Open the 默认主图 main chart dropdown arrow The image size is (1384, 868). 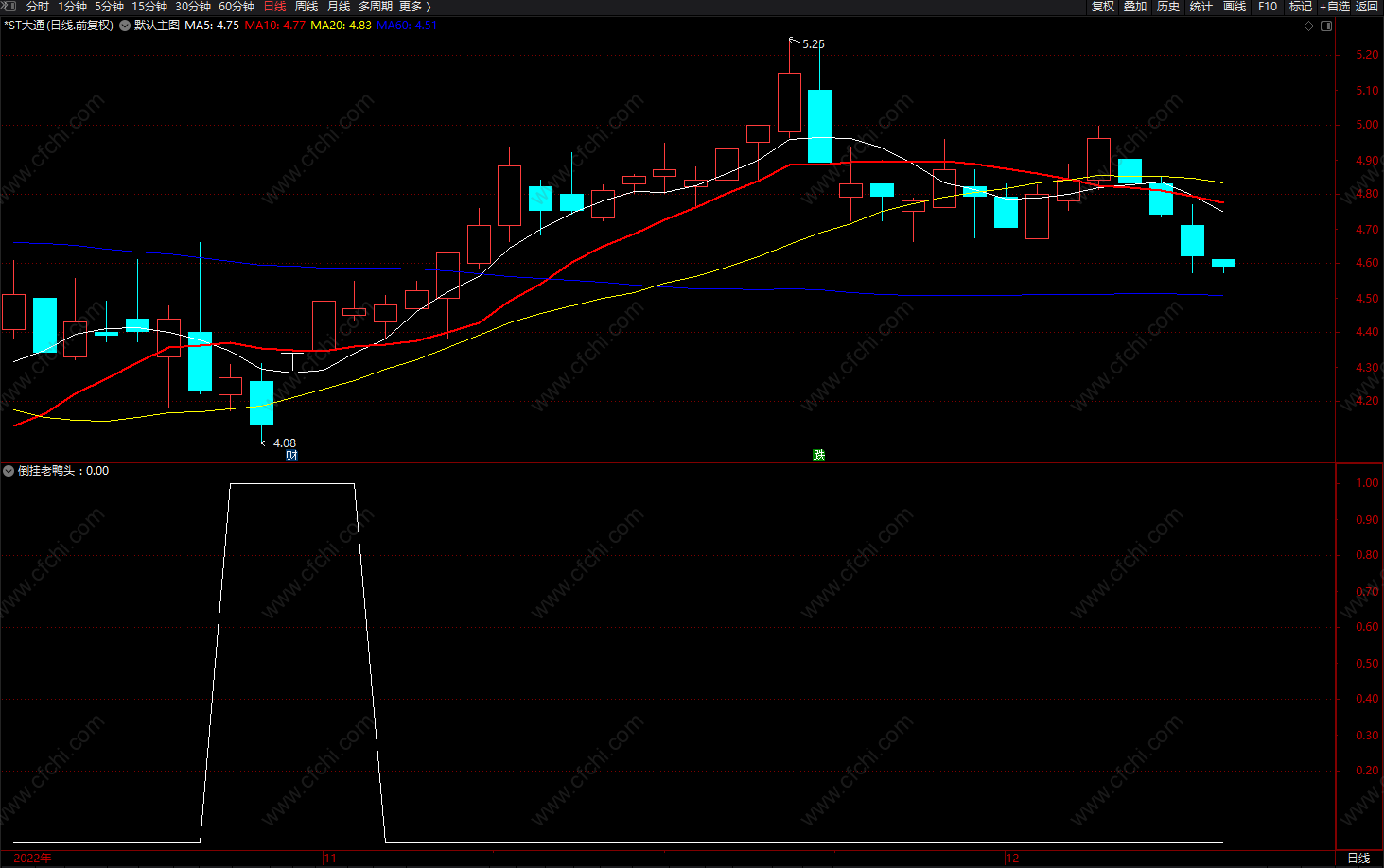tap(124, 26)
